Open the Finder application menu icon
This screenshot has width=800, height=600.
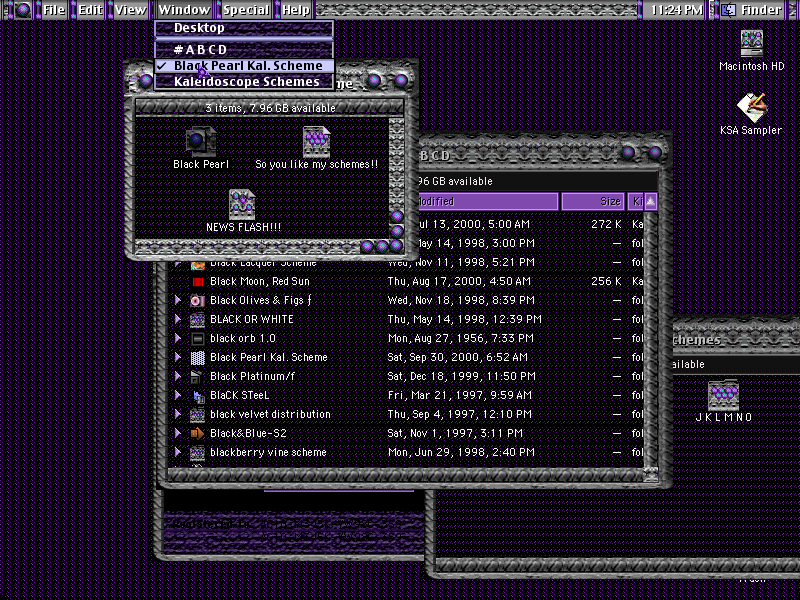point(729,10)
